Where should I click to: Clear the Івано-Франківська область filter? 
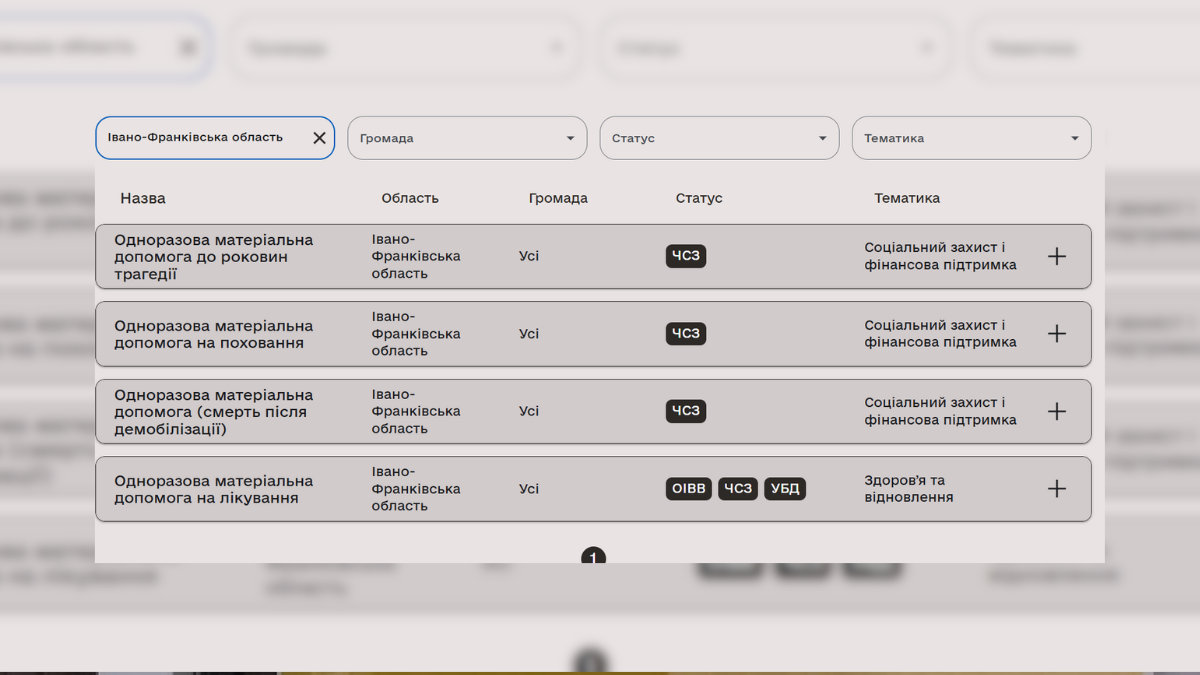(319, 138)
